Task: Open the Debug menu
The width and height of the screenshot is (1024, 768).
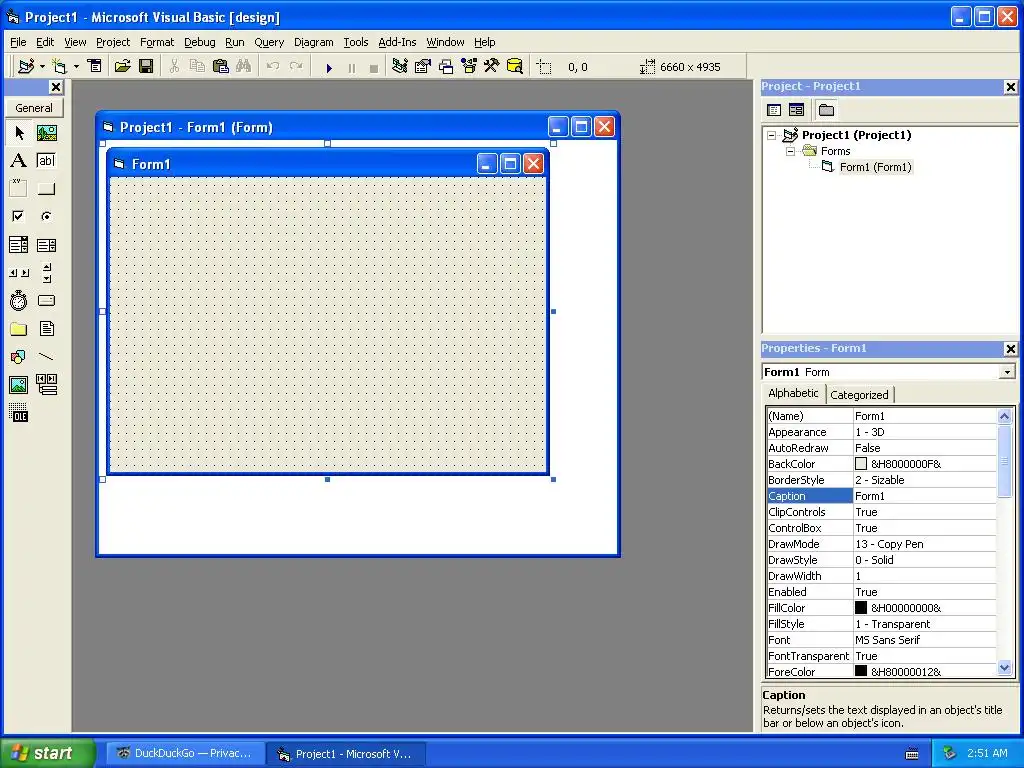Action: point(199,42)
